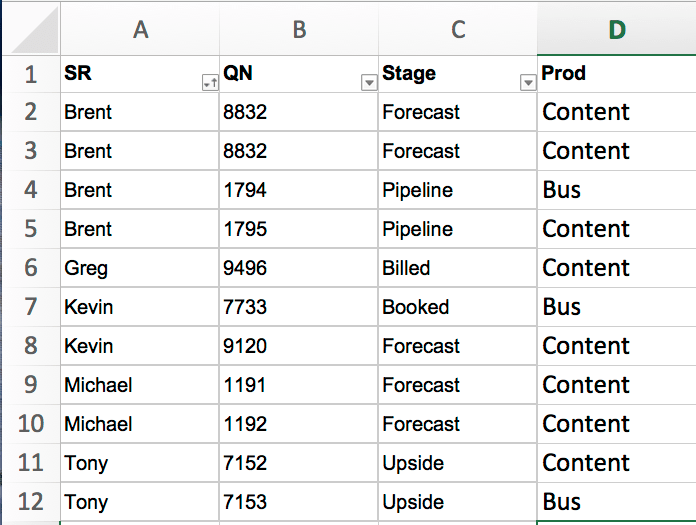Select Bus cell in row 12
The image size is (696, 525).
tap(617, 502)
